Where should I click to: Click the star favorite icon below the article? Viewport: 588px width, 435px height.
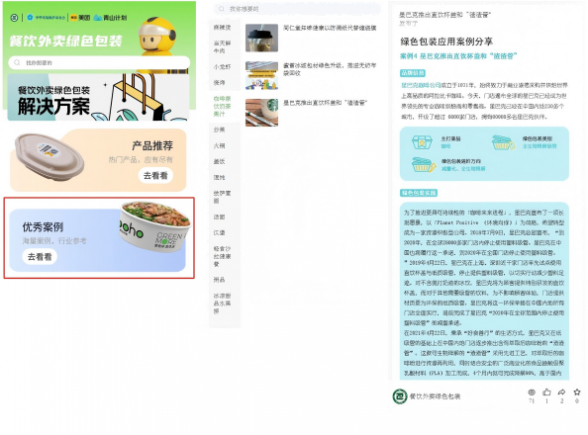point(577,392)
